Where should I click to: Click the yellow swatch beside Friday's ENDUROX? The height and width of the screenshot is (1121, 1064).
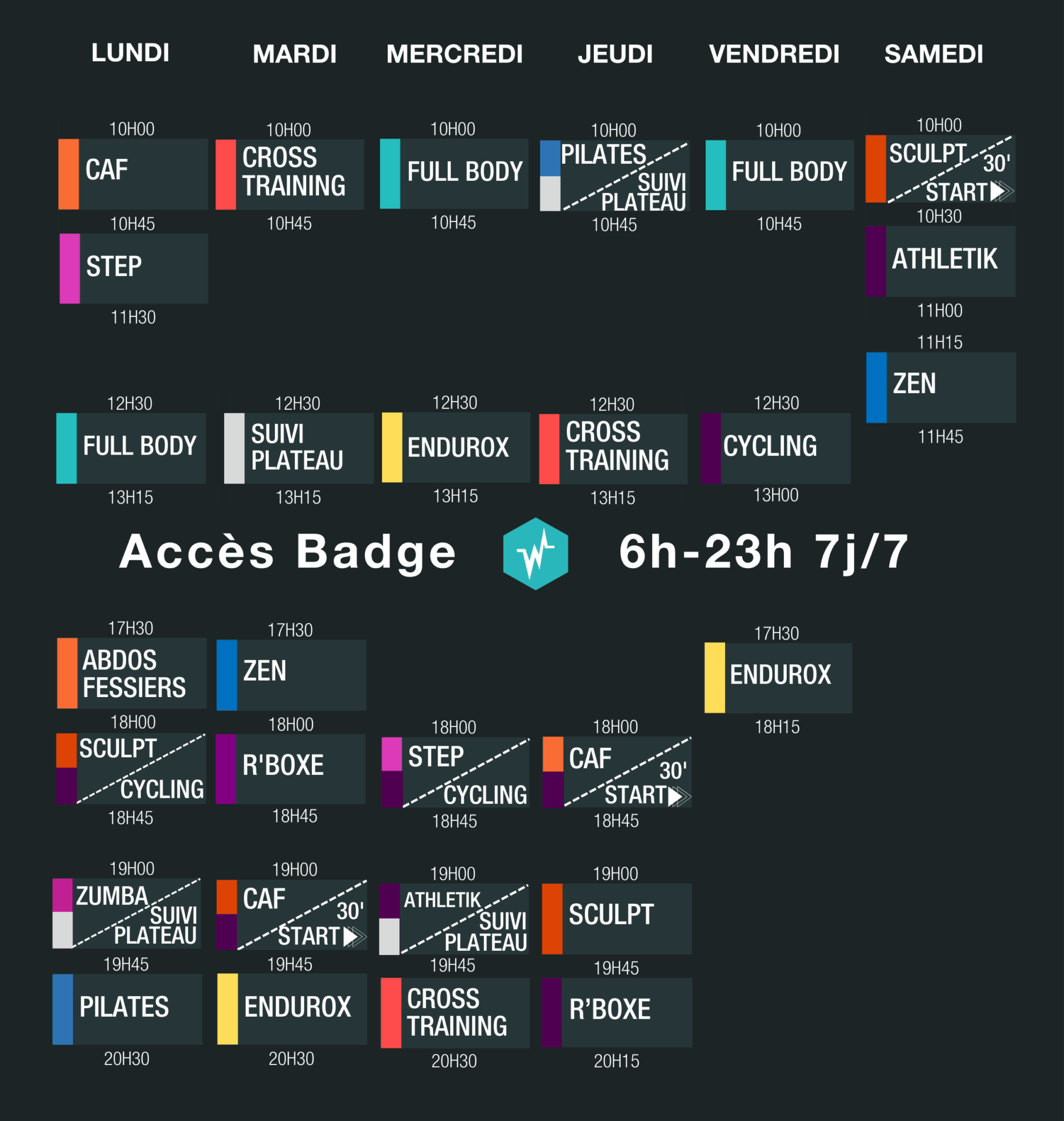[714, 678]
